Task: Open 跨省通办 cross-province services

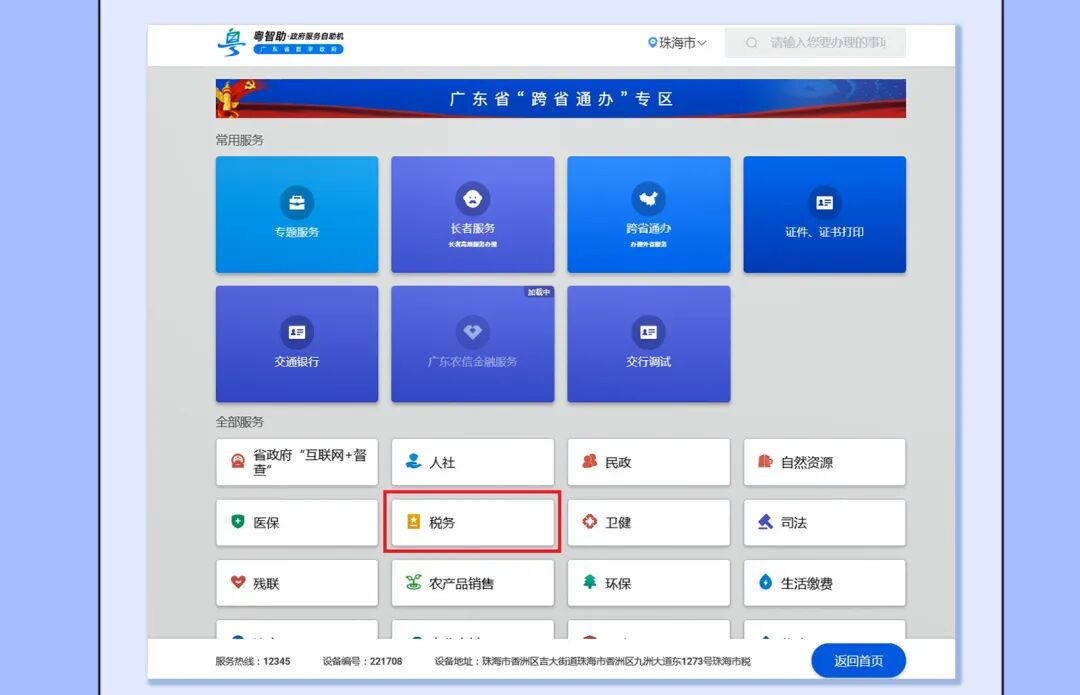Action: click(648, 214)
